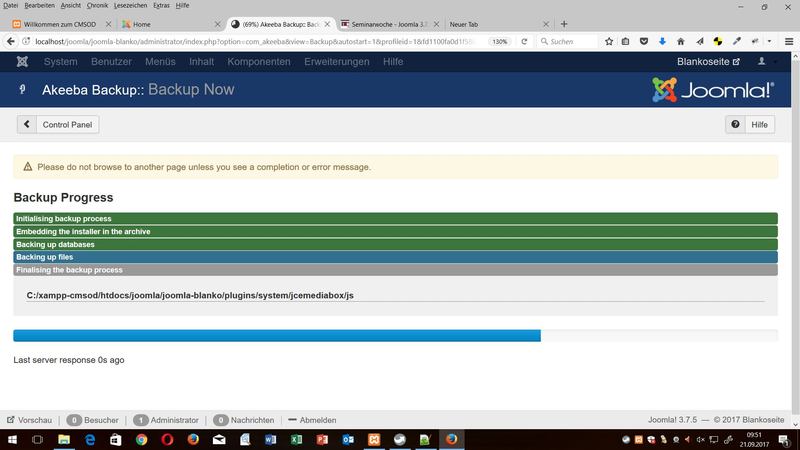Image resolution: width=800 pixels, height=450 pixels.
Task: Save page to Pocket icon
Action: coord(644,41)
